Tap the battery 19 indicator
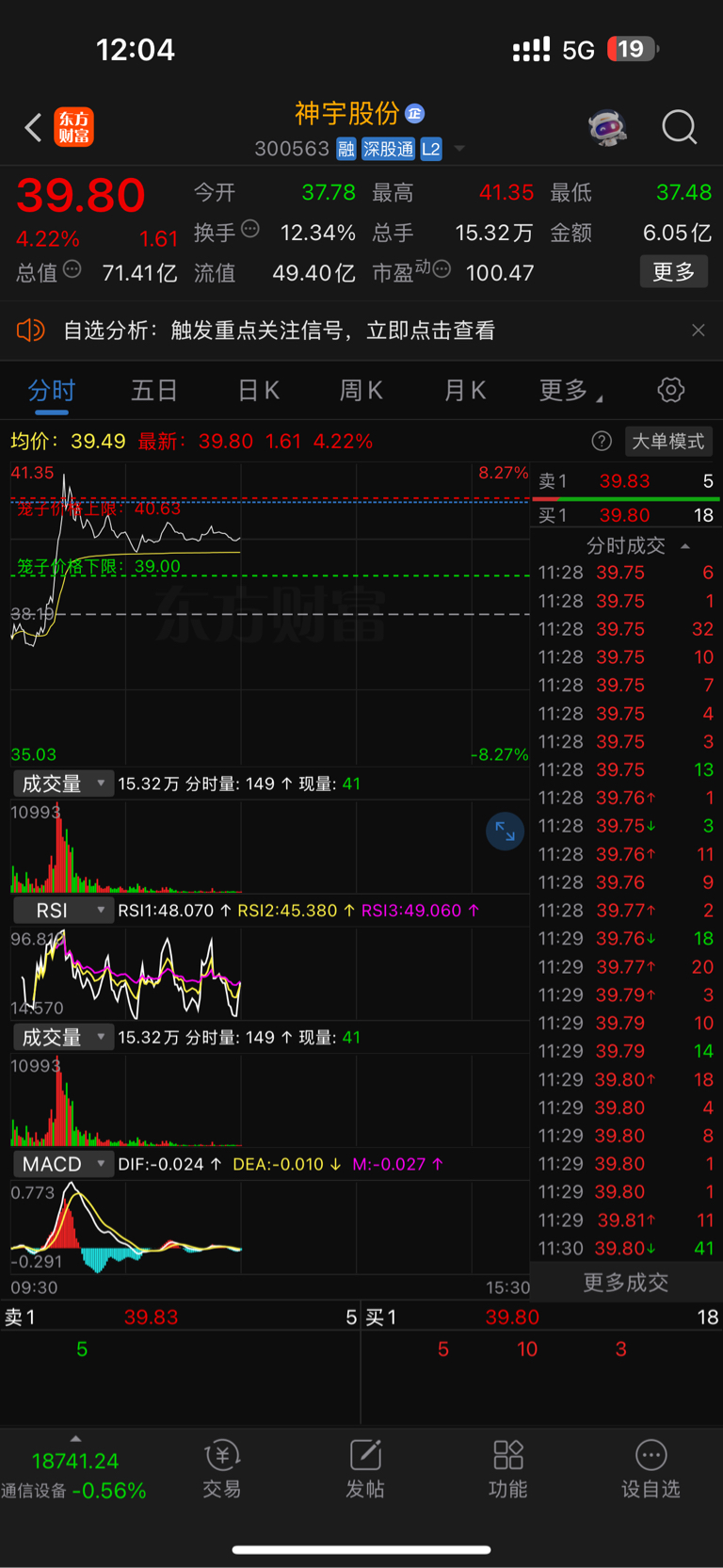 tap(633, 49)
